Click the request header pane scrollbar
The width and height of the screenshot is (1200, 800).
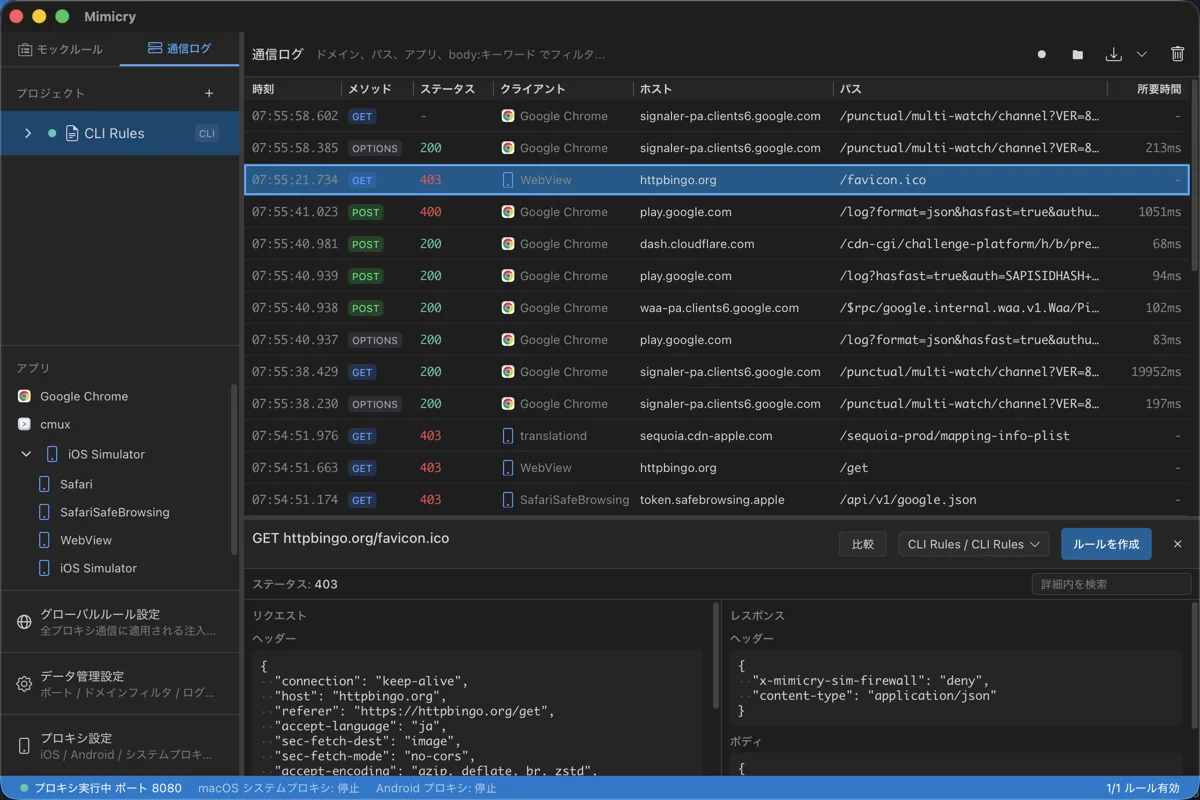tap(716, 656)
